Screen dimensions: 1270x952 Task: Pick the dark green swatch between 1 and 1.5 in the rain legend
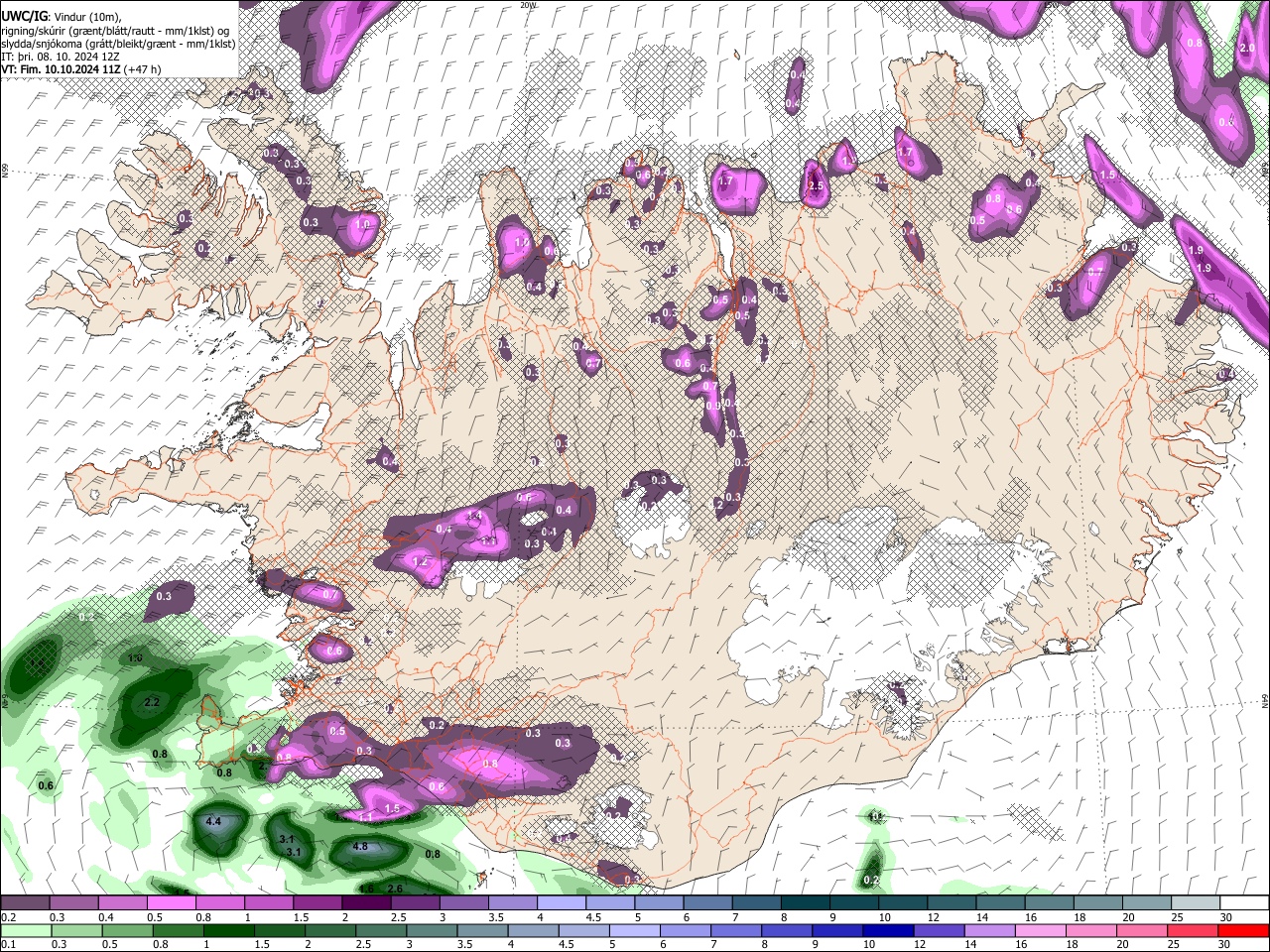point(228,930)
